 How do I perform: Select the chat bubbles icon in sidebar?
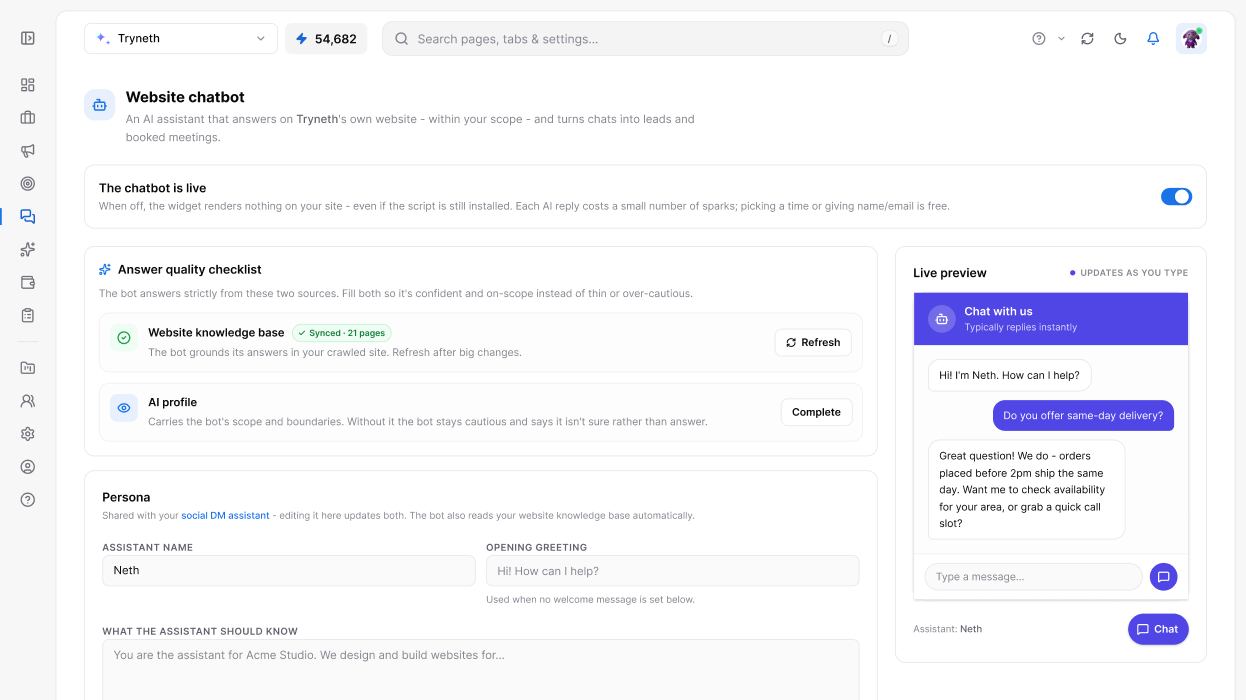28,217
